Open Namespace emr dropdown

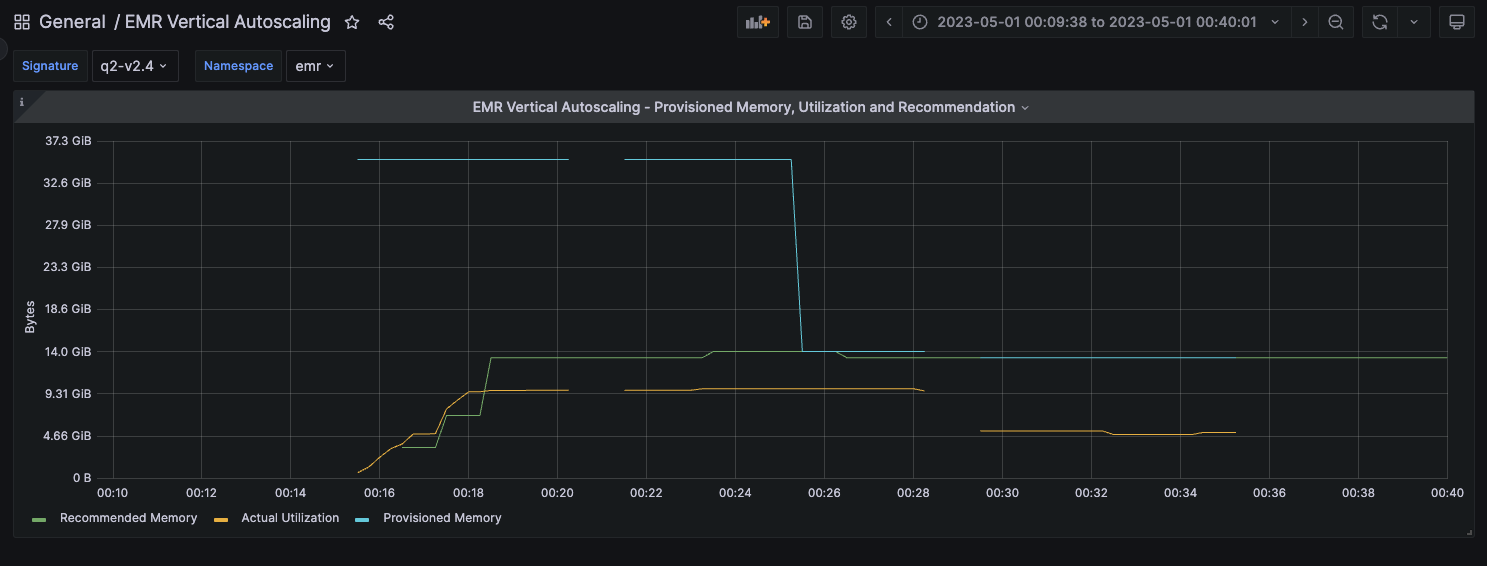[315, 66]
